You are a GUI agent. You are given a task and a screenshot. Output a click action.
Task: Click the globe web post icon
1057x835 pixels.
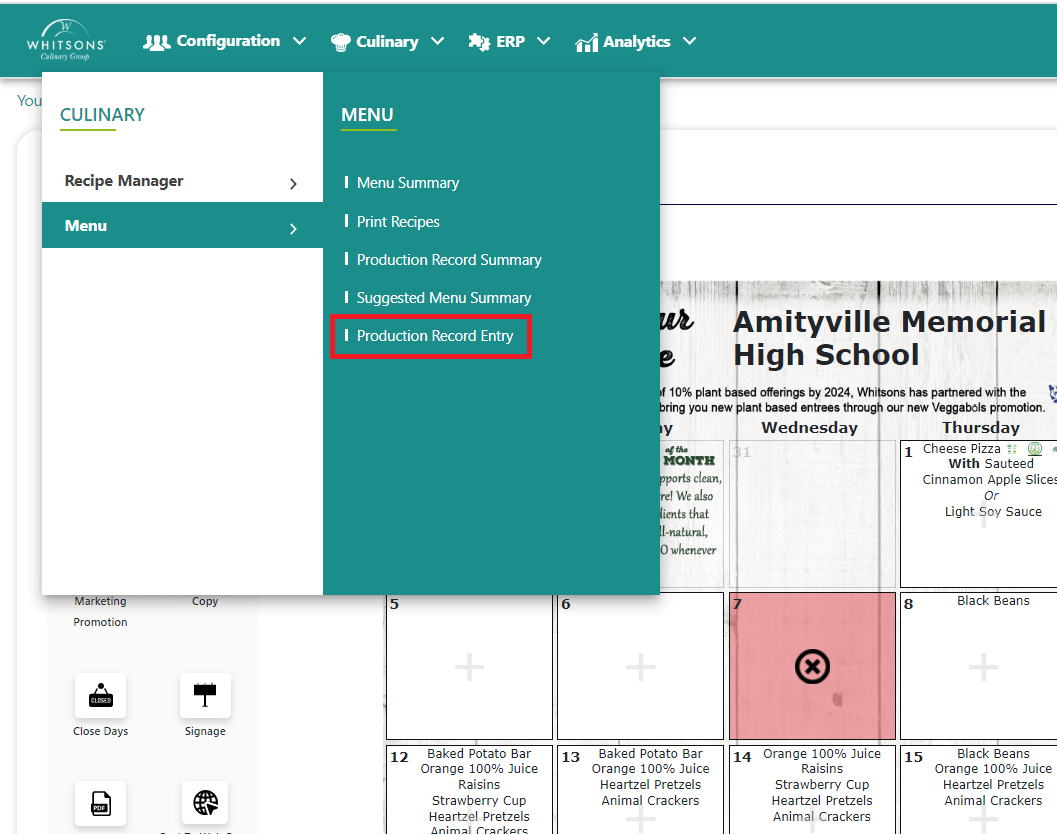(205, 803)
